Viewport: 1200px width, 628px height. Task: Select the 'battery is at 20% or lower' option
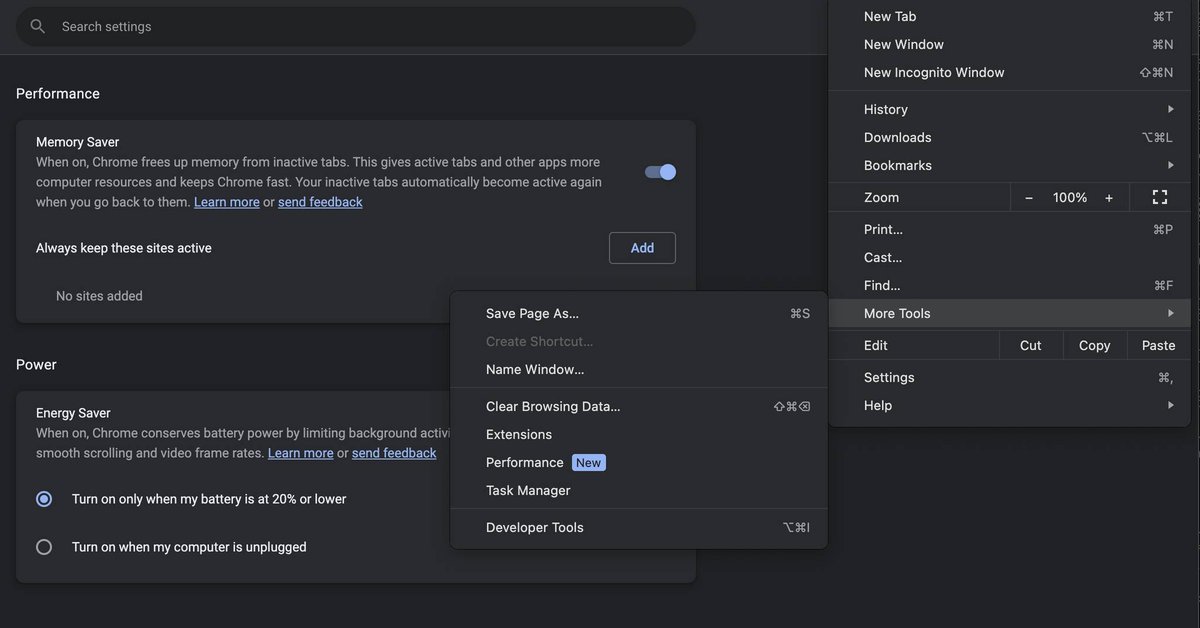click(42, 497)
